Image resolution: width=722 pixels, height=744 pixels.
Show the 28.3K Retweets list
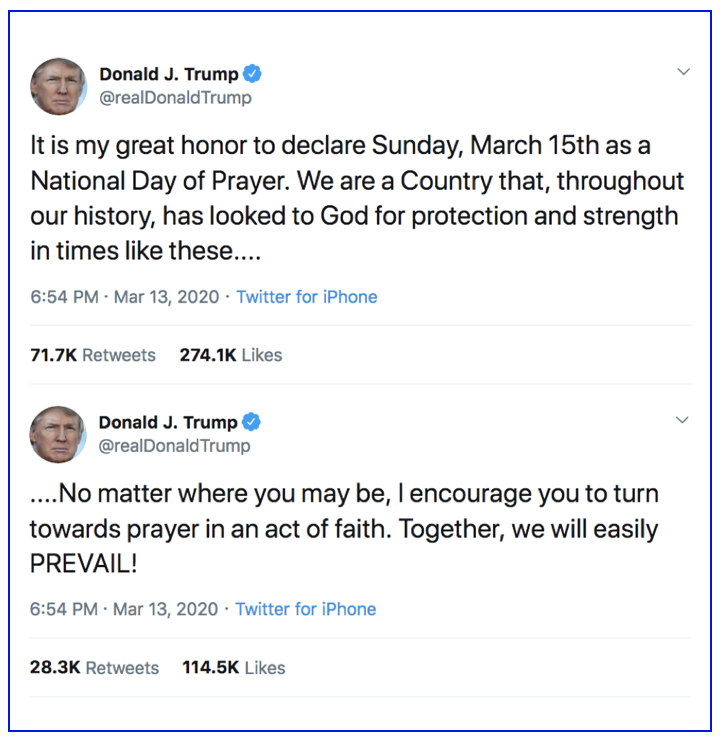94,667
